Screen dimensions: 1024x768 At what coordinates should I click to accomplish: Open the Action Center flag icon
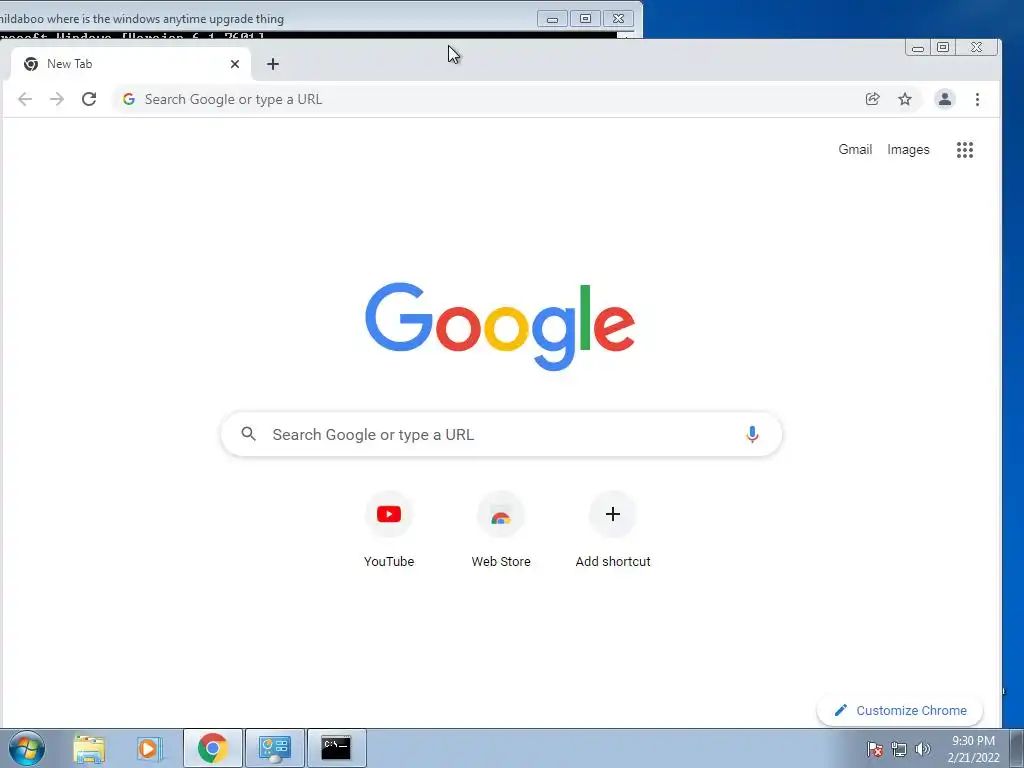[x=874, y=749]
